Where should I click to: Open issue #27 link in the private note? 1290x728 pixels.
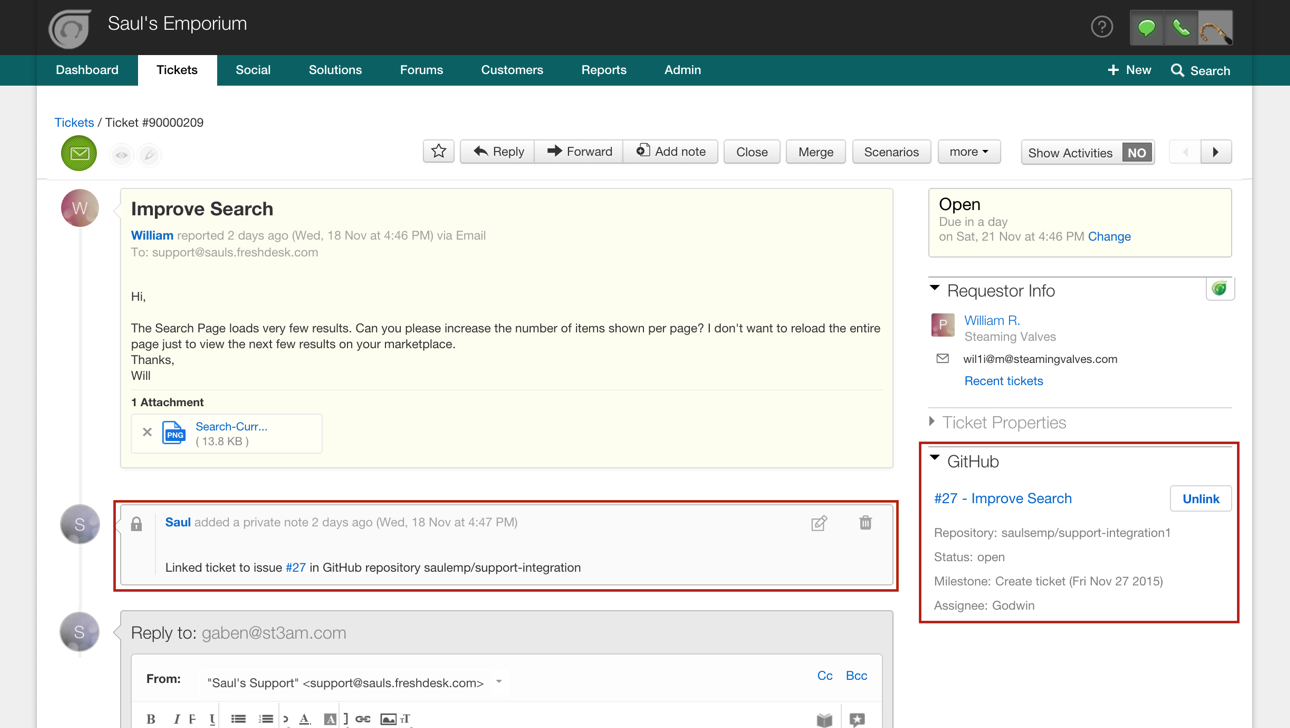[x=296, y=567]
